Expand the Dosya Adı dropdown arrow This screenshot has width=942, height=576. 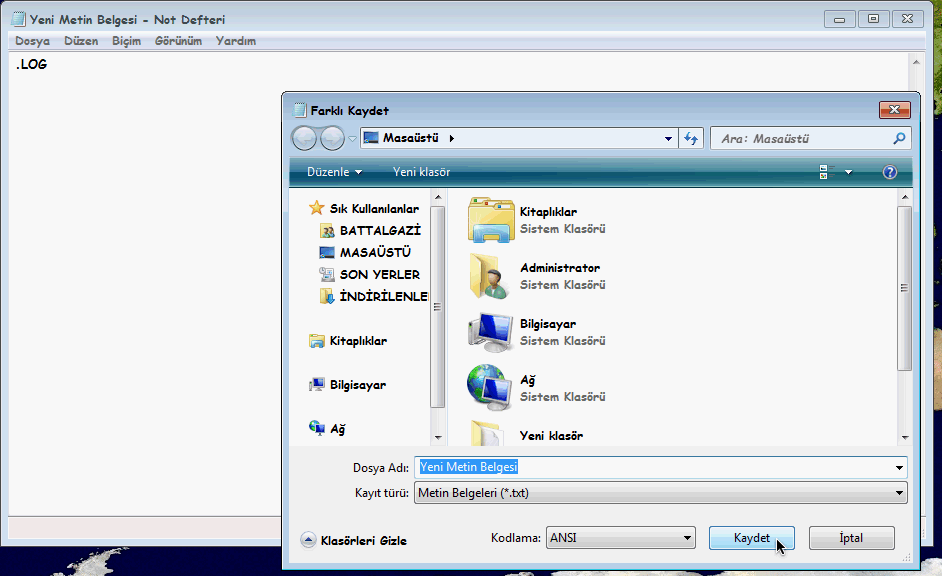899,467
